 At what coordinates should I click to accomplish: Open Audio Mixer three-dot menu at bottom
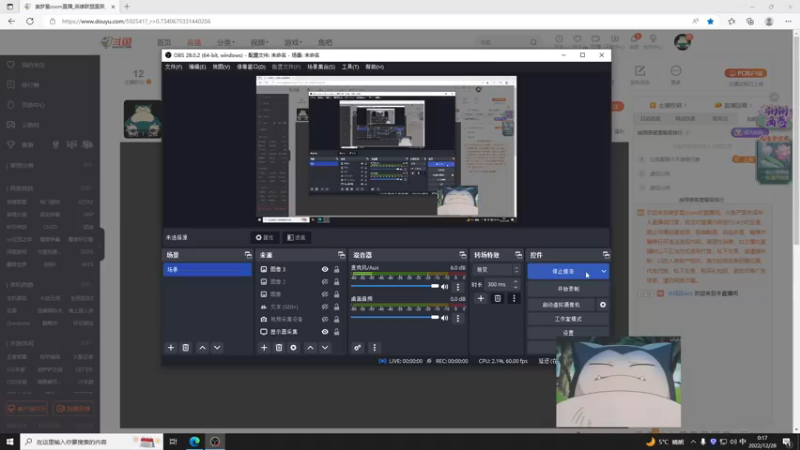[x=374, y=347]
